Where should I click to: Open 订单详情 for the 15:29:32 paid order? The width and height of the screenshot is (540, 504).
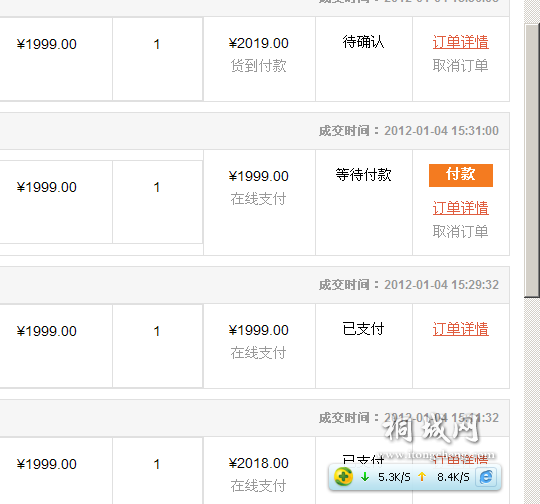pyautogui.click(x=460, y=329)
